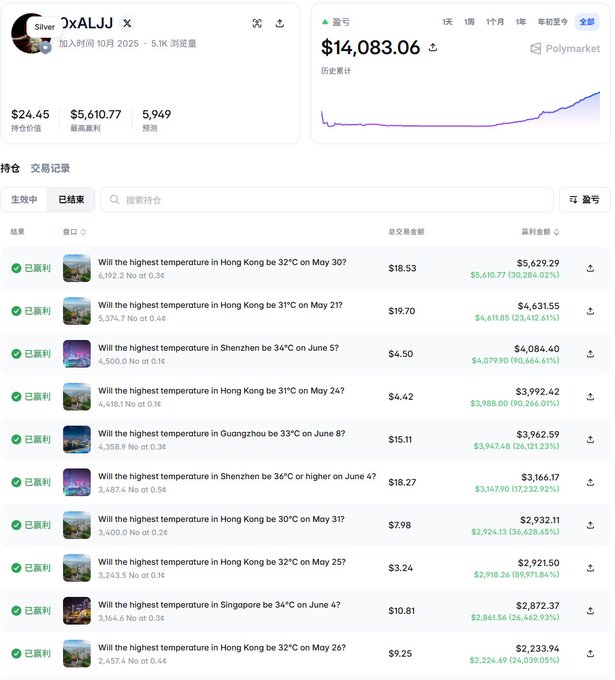This screenshot has height=680, width=615.
Task: Click the scan/QR code icon in profile card
Action: pos(257,23)
